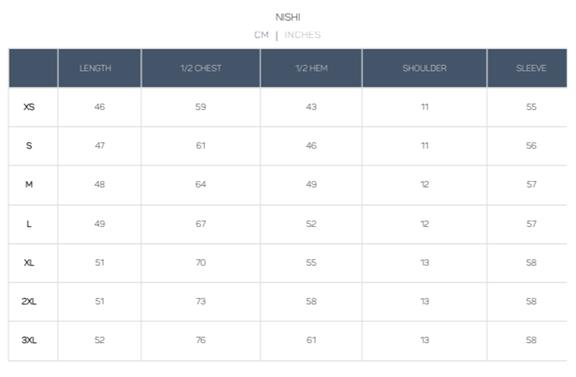Select the L size row label
The width and height of the screenshot is (576, 377).
tap(29, 224)
